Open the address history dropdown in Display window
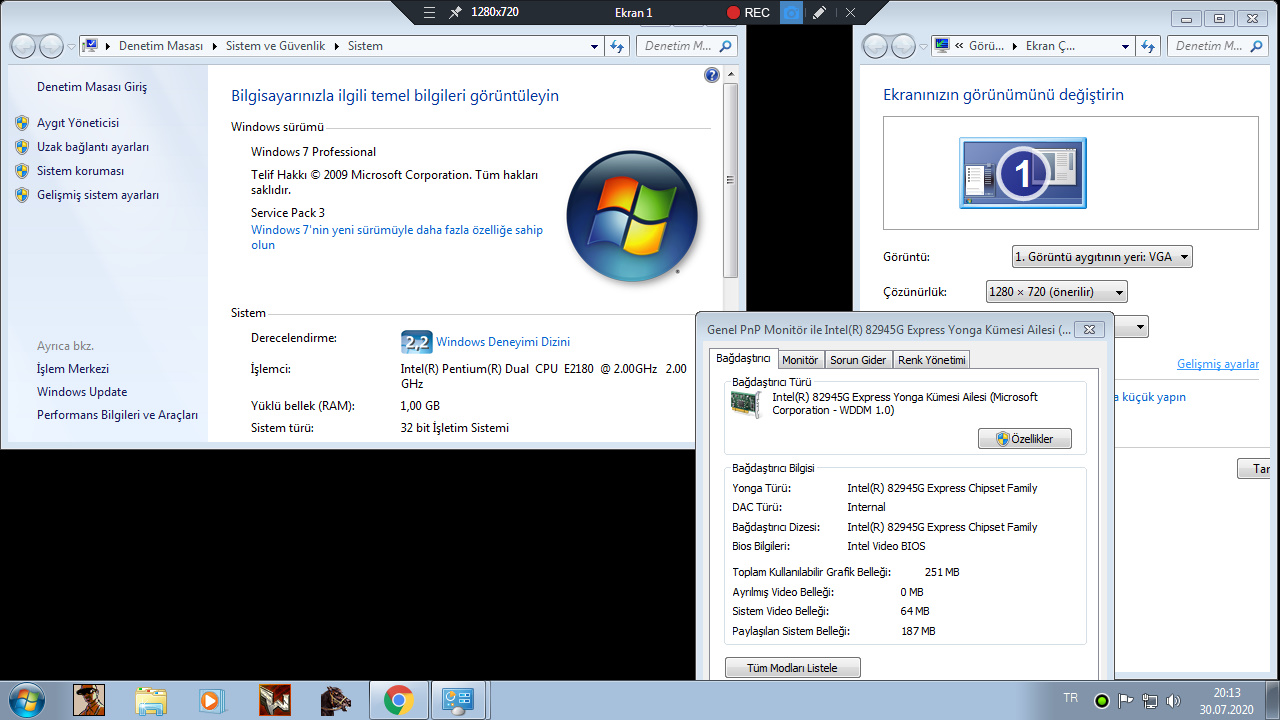This screenshot has width=1280, height=720. pyautogui.click(x=1126, y=46)
